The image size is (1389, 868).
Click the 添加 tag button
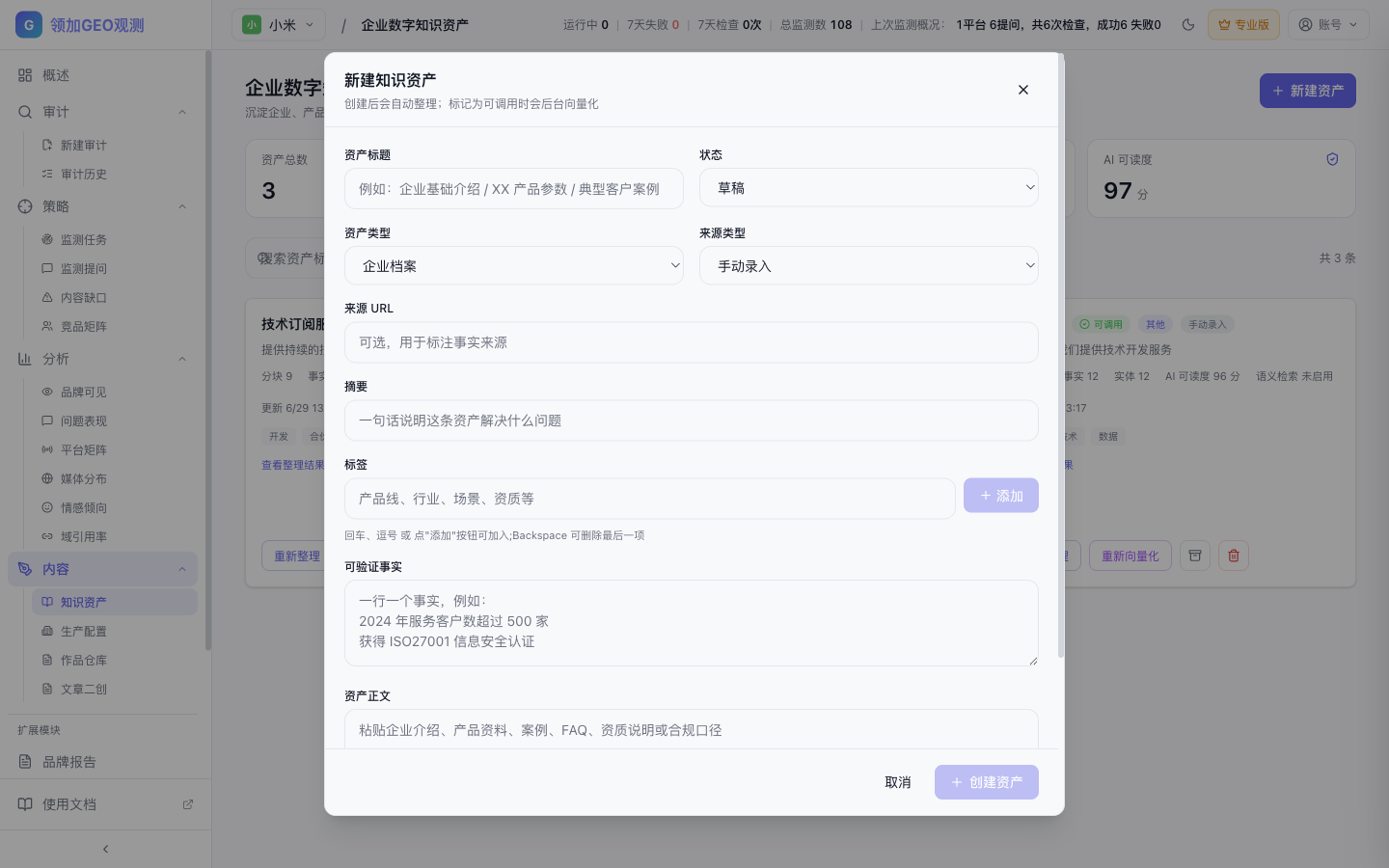click(x=1001, y=496)
